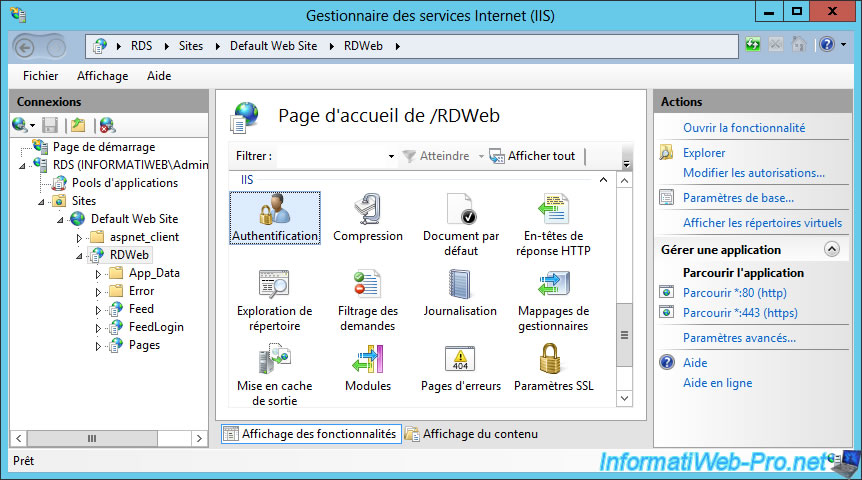
Task: Click the forward navigation arrow button
Action: pyautogui.click(x=56, y=48)
